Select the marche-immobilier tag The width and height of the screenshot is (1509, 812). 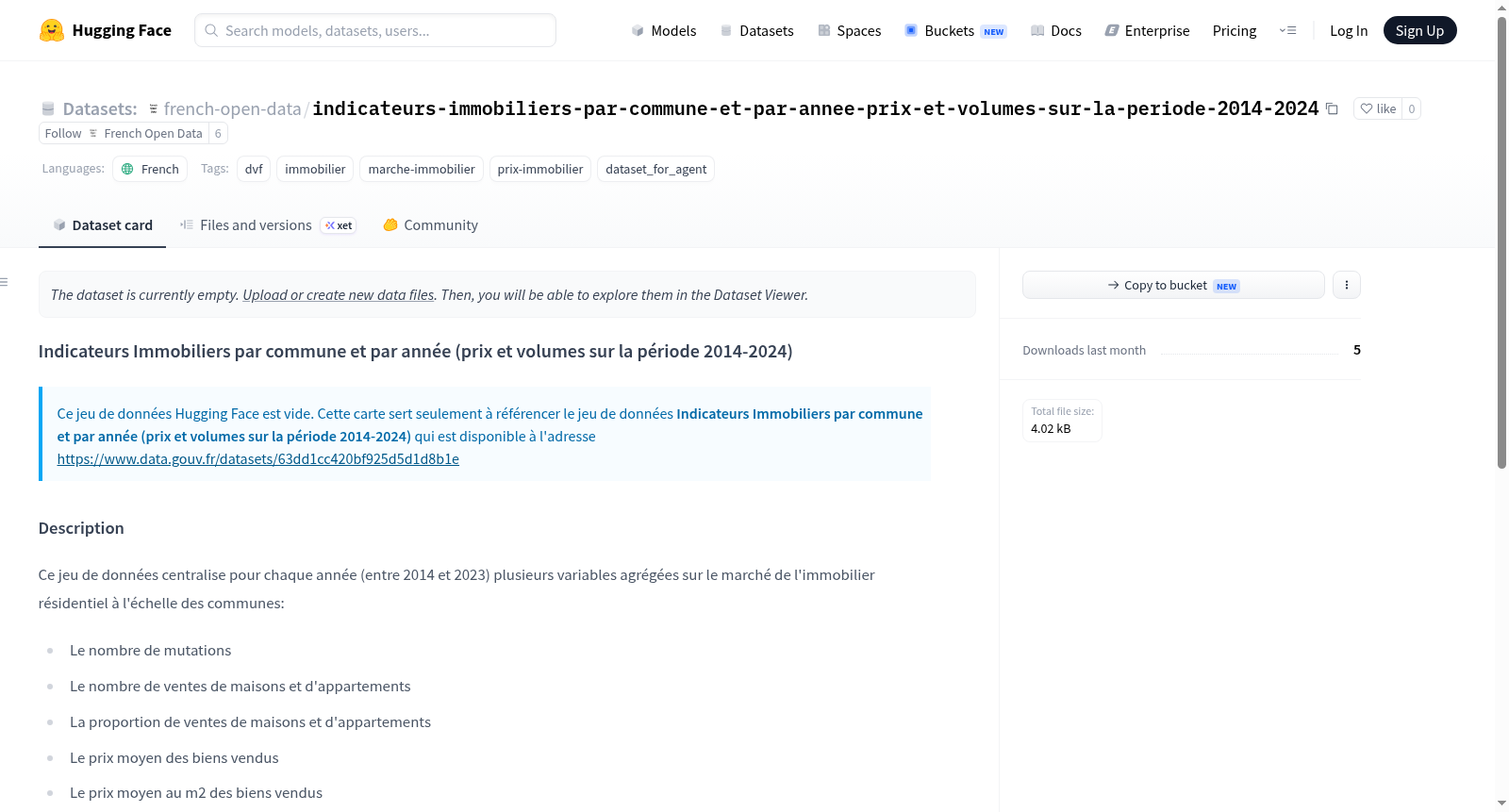tap(422, 169)
